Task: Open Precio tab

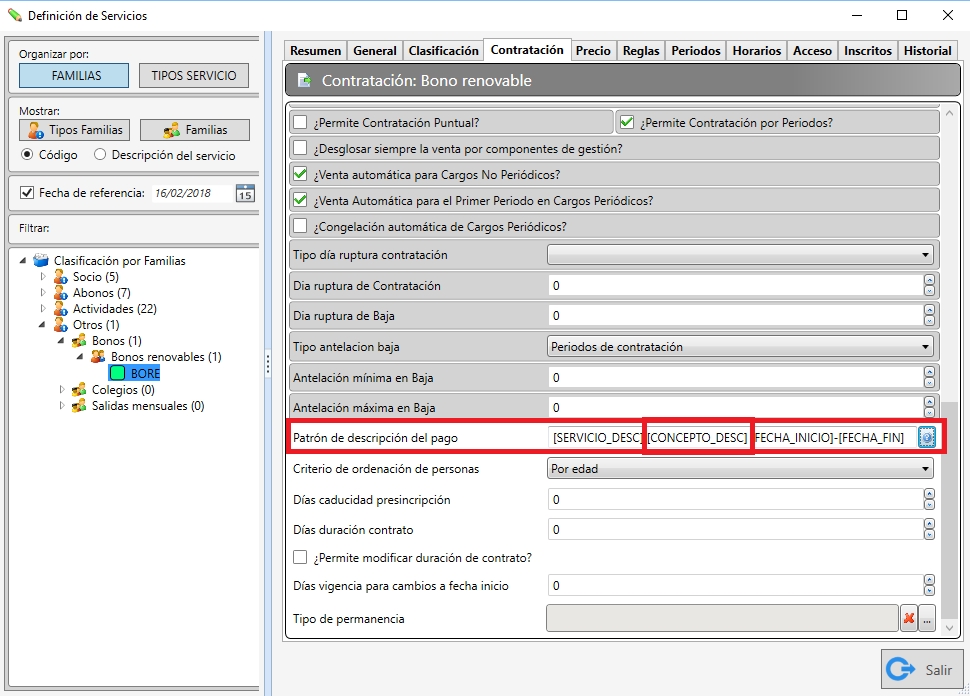Action: (593, 51)
